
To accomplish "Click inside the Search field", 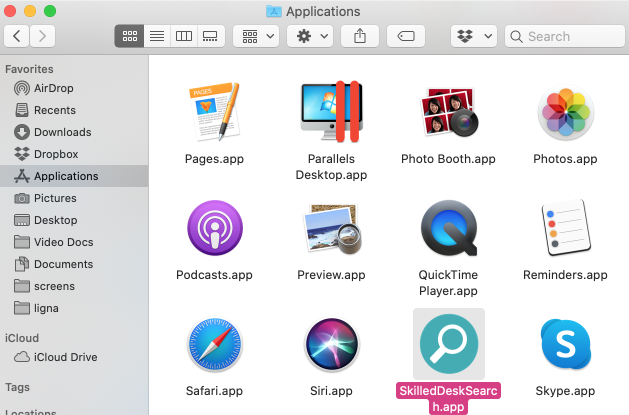I will pyautogui.click(x=570, y=36).
